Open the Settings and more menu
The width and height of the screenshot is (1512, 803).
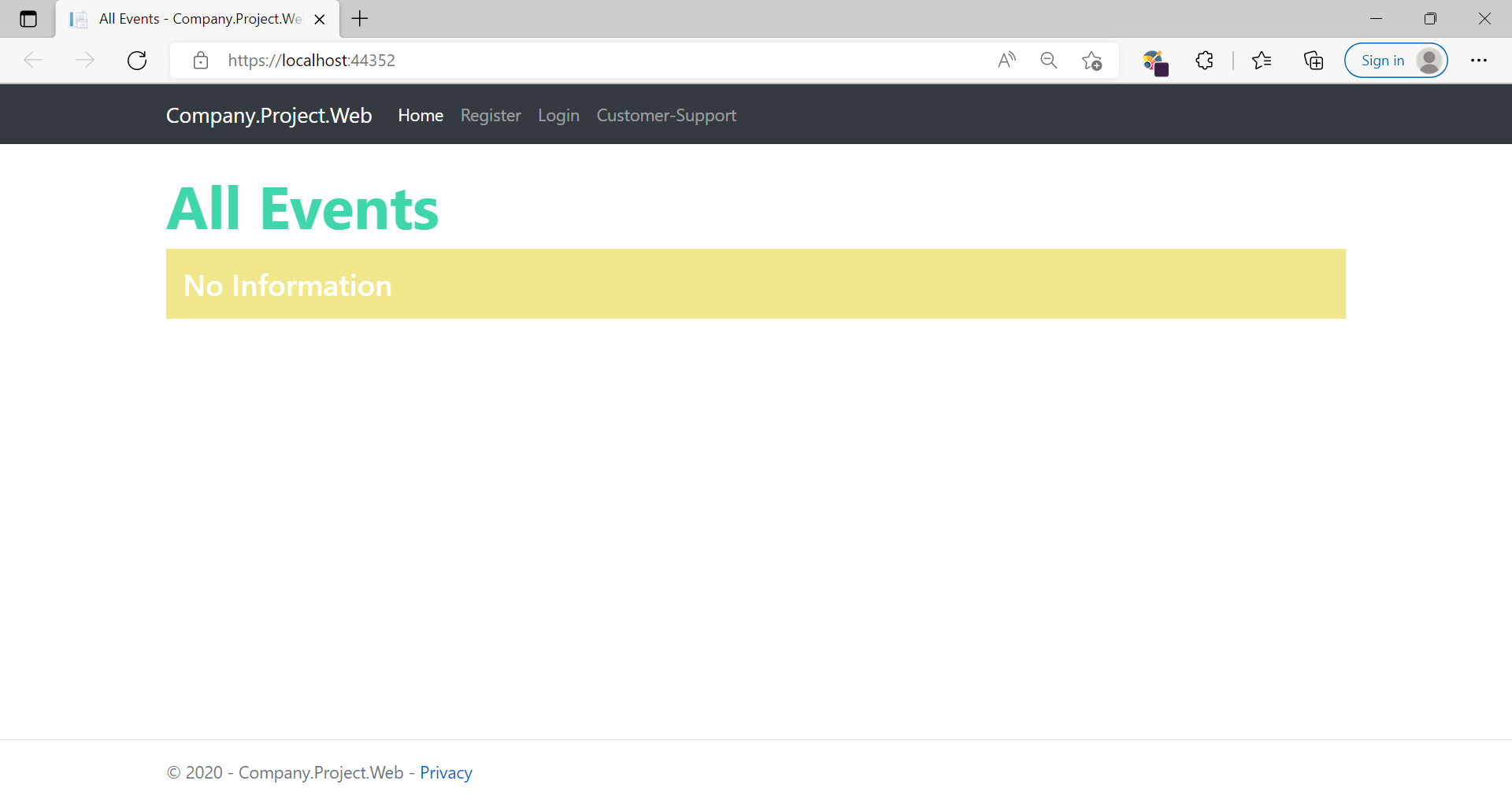tap(1480, 60)
